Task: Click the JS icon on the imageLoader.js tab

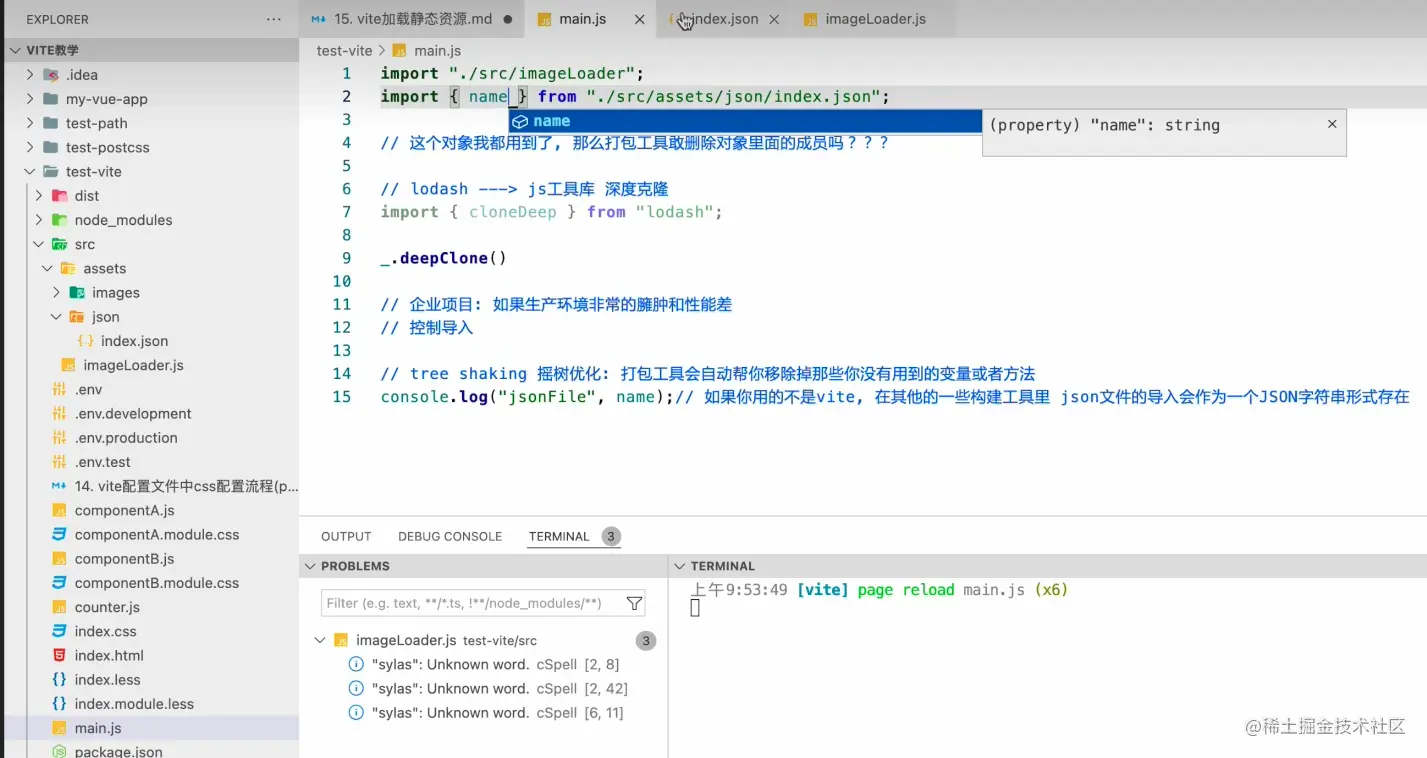Action: 810,19
